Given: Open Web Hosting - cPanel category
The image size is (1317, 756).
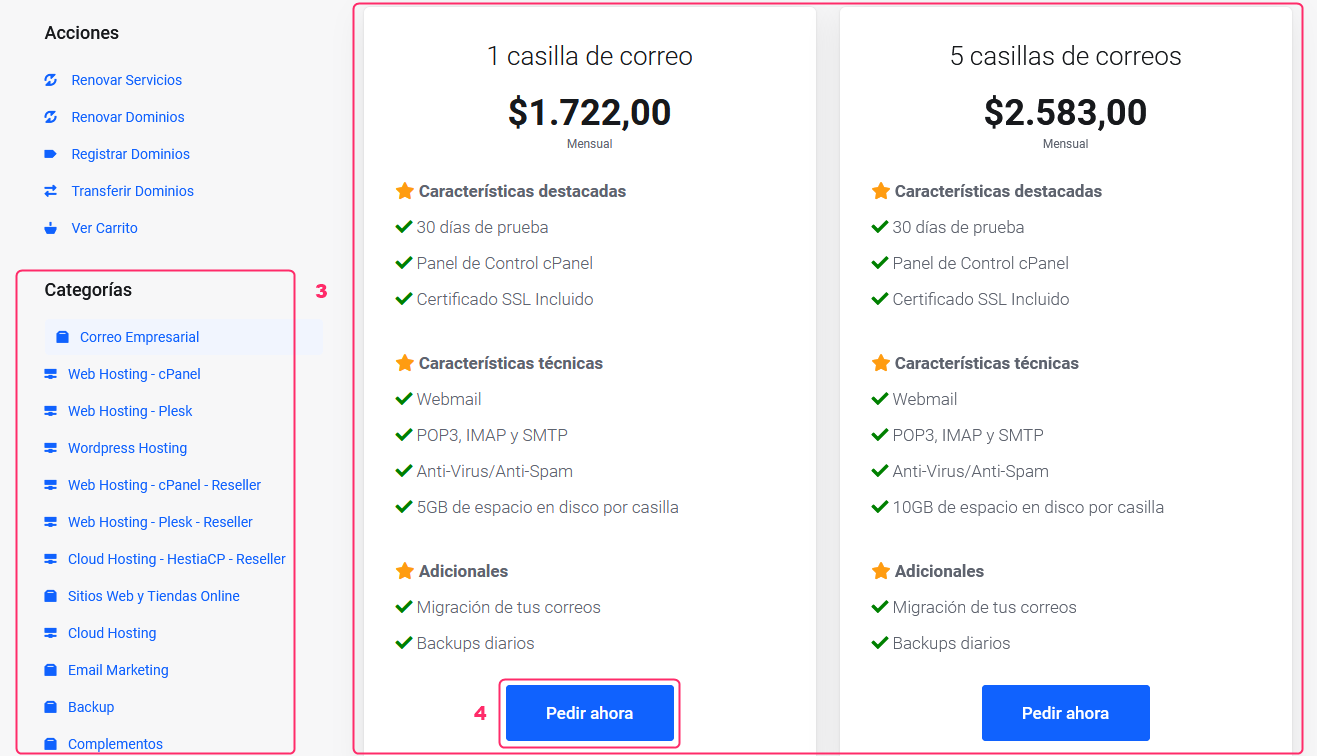Looking at the screenshot, I should (134, 374).
